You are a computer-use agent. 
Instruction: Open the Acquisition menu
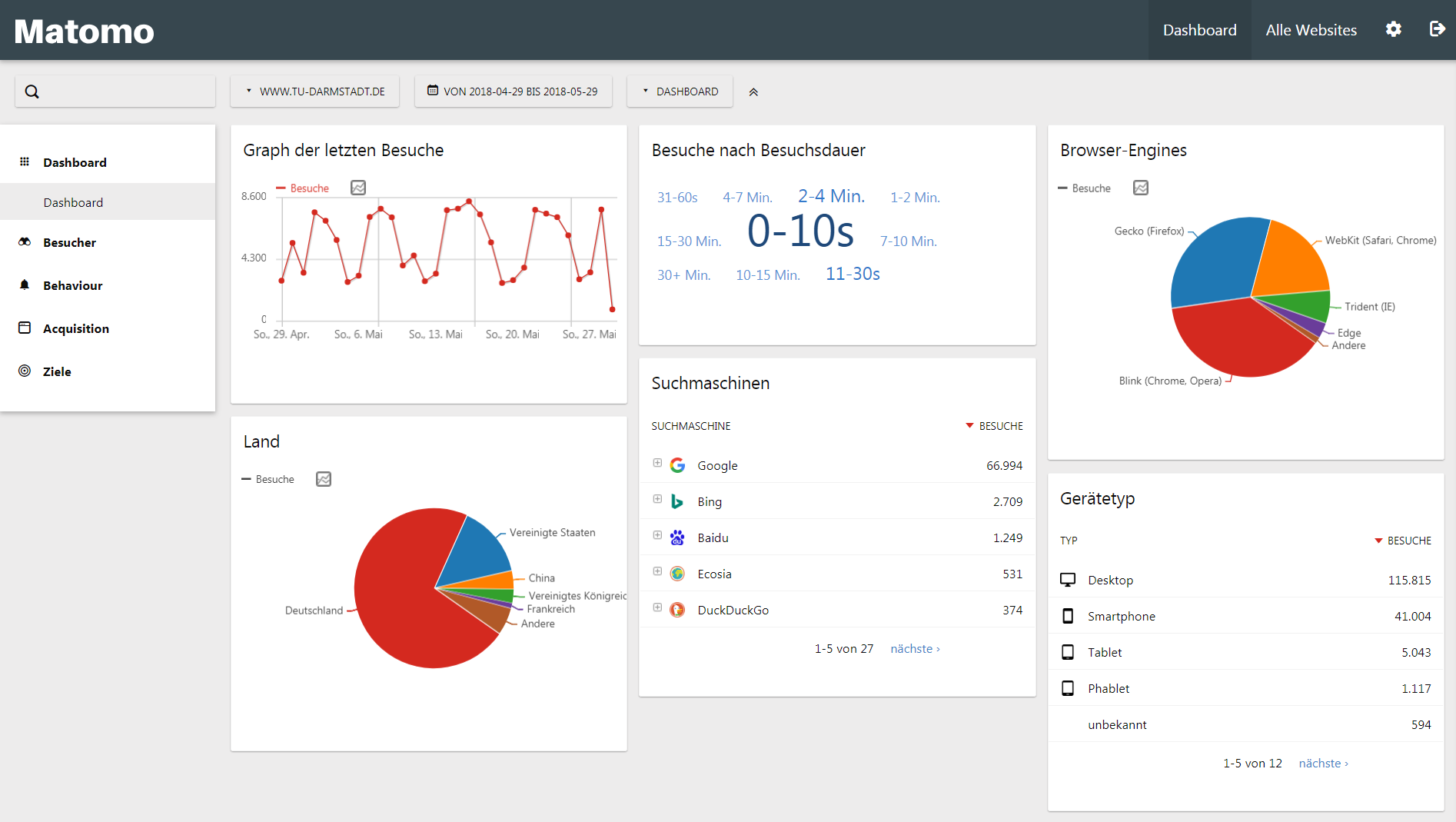pos(75,328)
